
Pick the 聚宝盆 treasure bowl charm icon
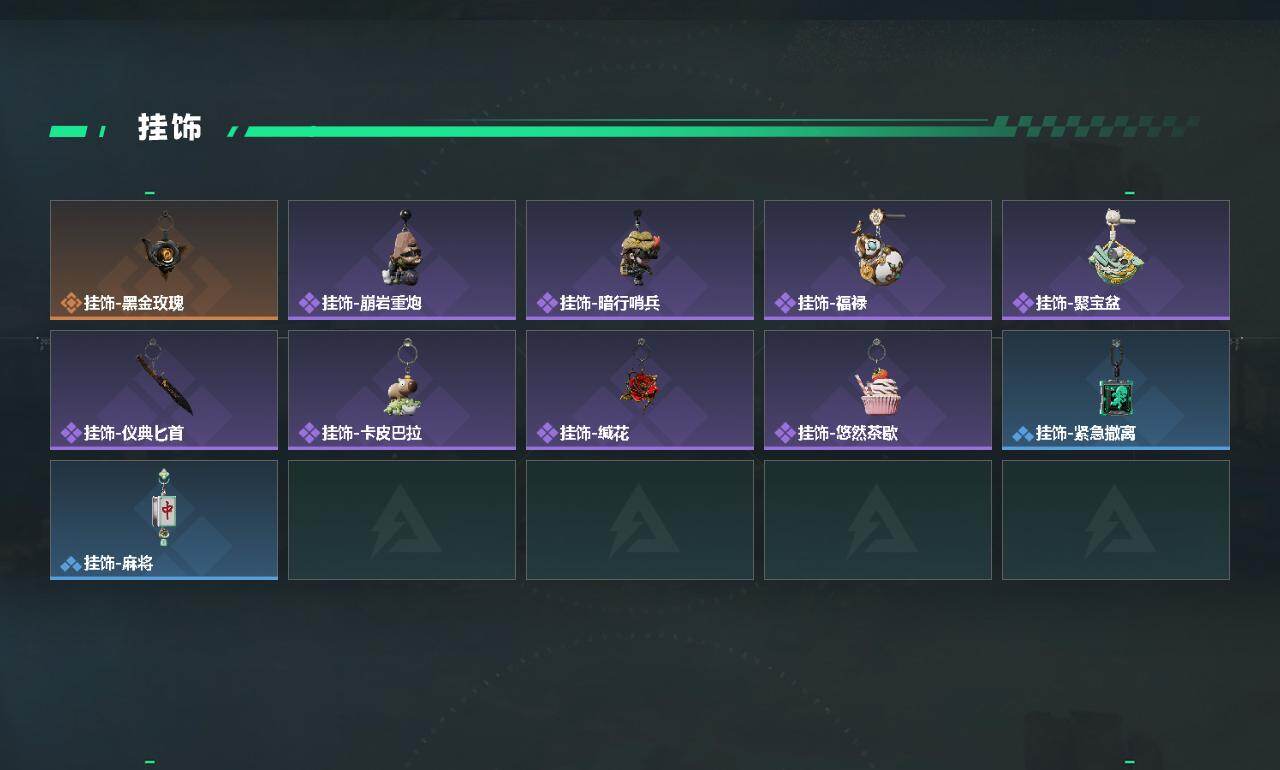[x=1115, y=246]
